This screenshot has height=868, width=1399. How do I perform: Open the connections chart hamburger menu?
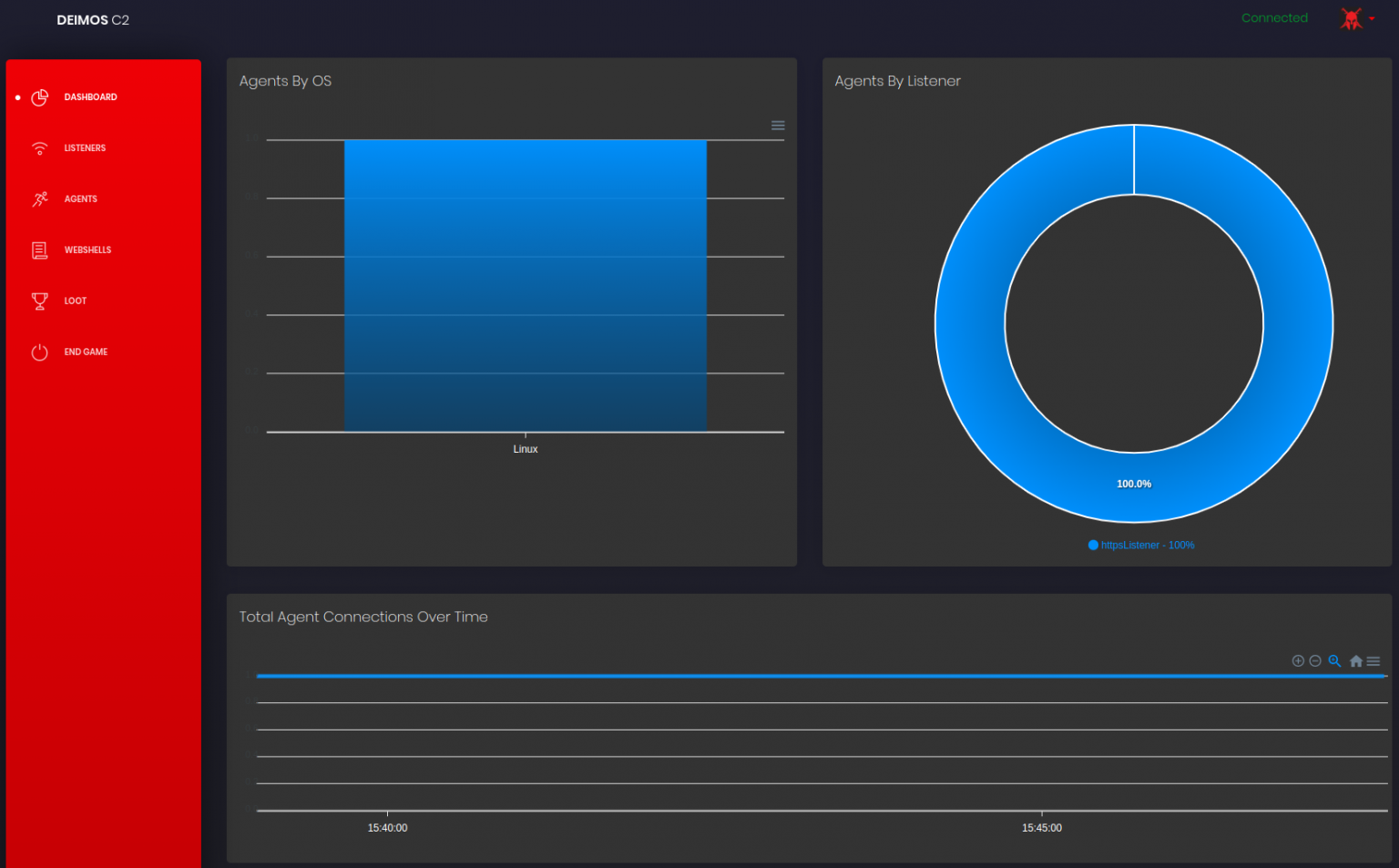tap(1374, 660)
